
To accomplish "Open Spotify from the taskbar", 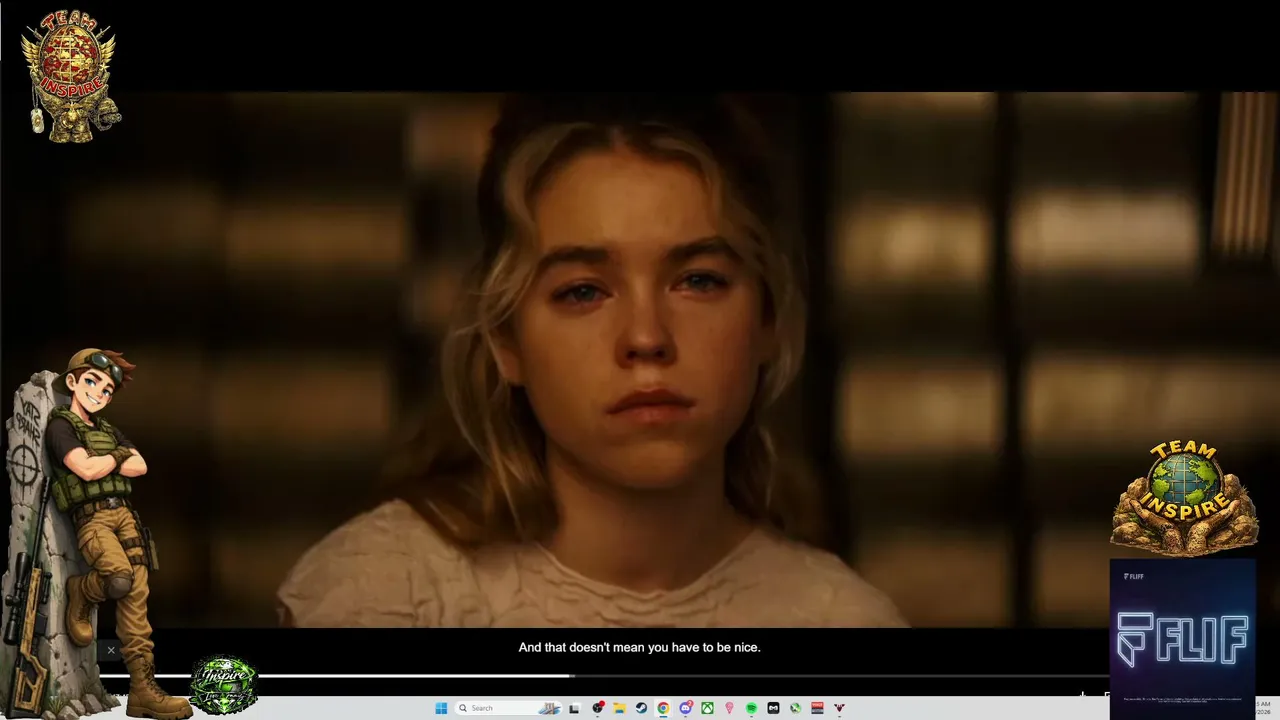I will [751, 708].
